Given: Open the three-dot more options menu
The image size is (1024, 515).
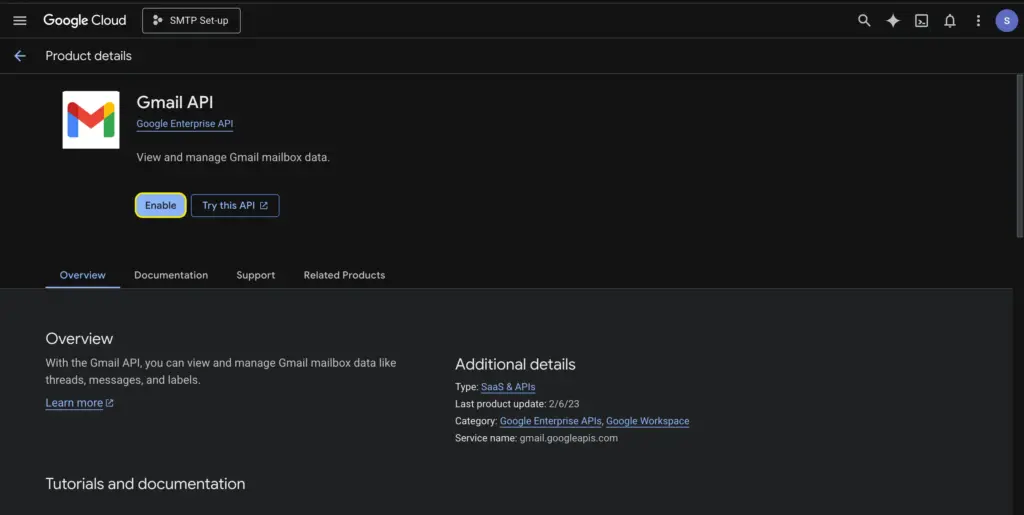Looking at the screenshot, I should (x=978, y=21).
